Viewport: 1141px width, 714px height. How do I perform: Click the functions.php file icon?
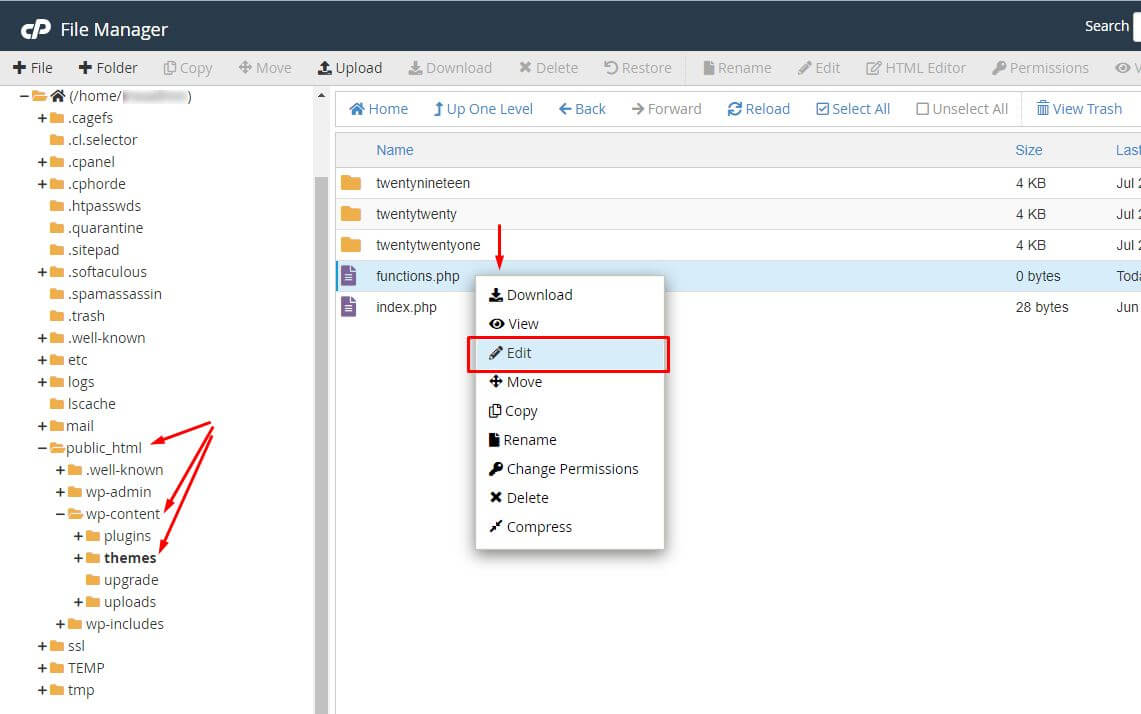point(349,276)
